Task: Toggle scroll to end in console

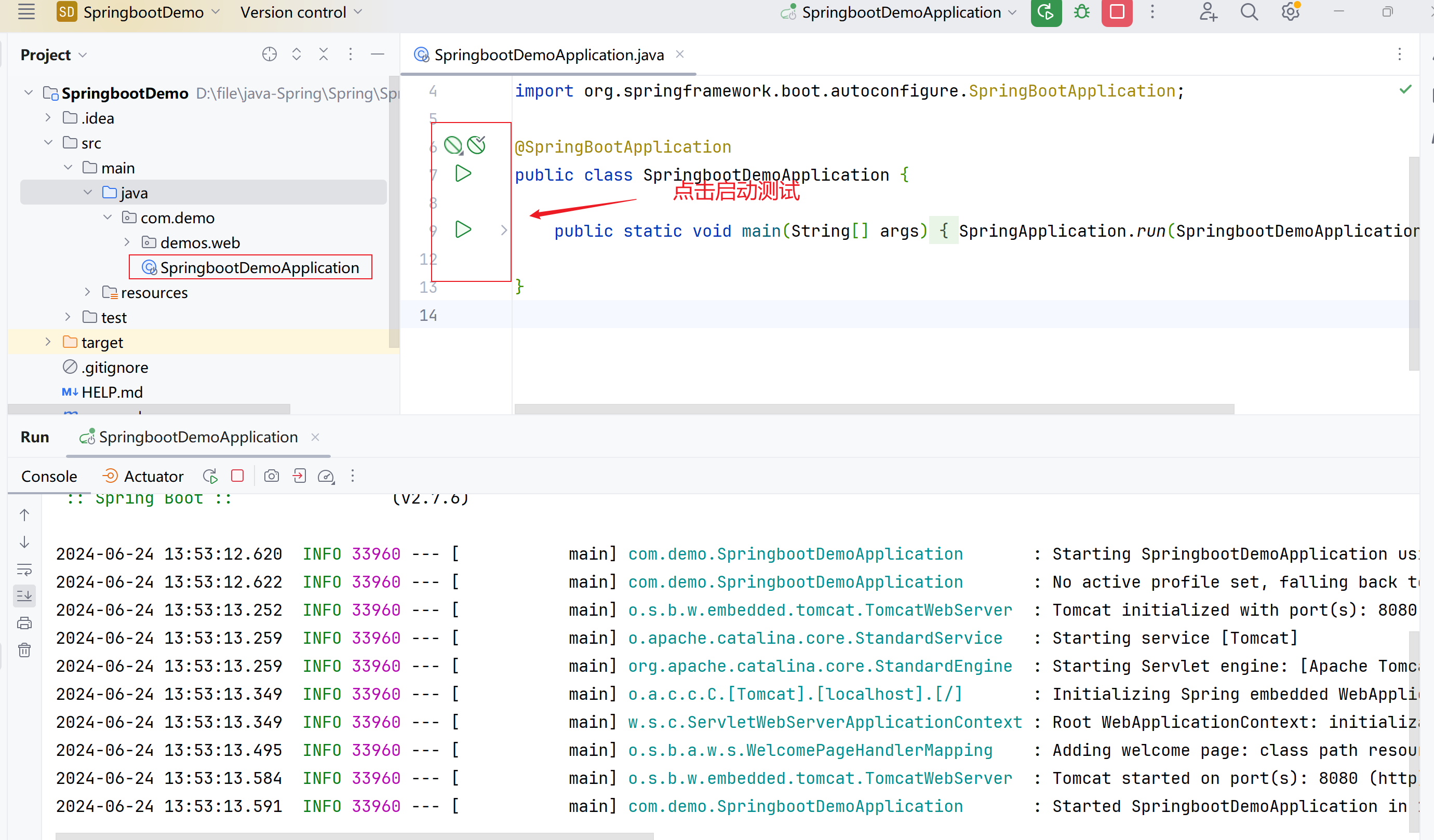Action: [x=24, y=596]
